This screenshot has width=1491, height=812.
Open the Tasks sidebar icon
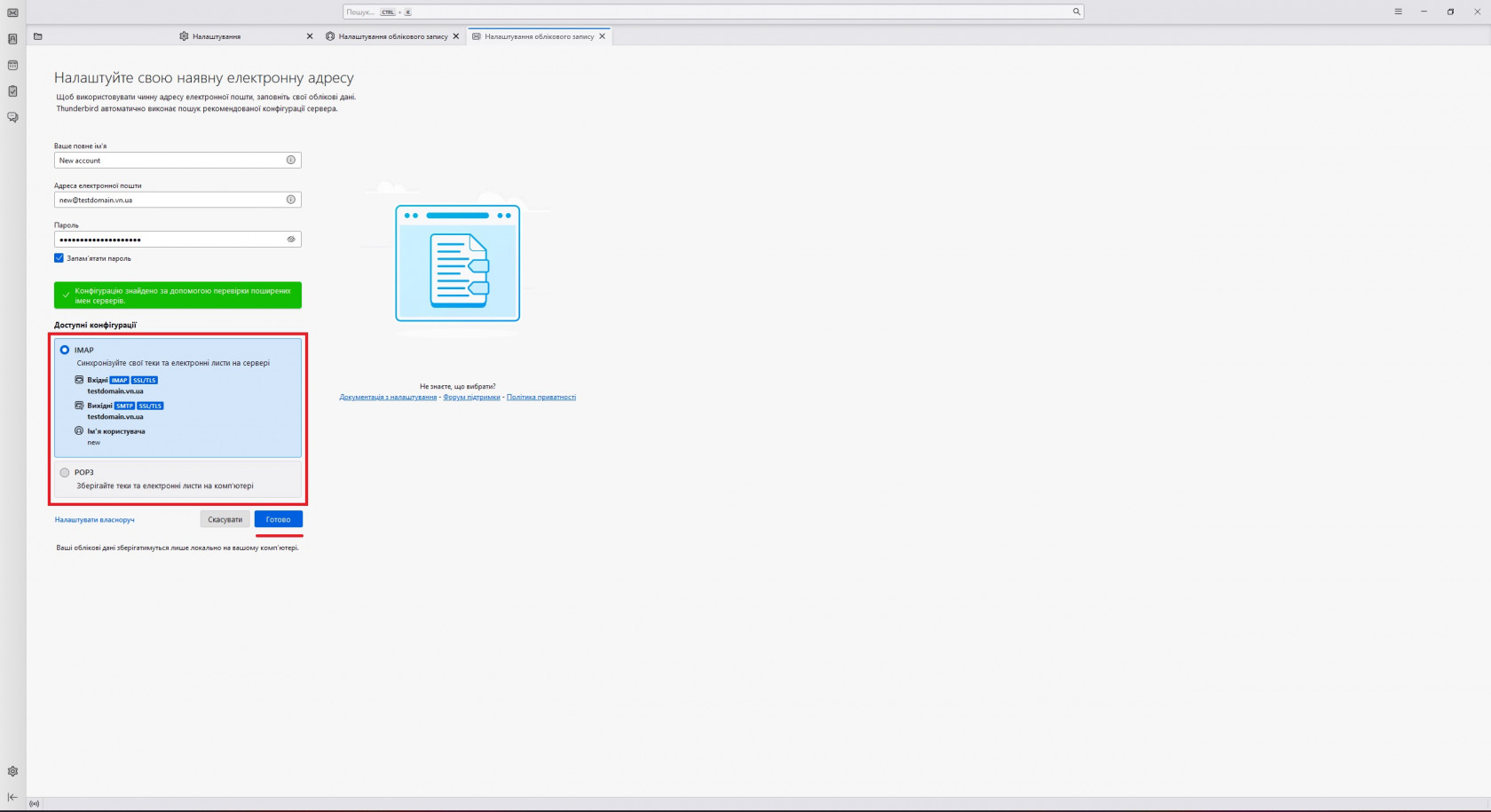coord(12,91)
